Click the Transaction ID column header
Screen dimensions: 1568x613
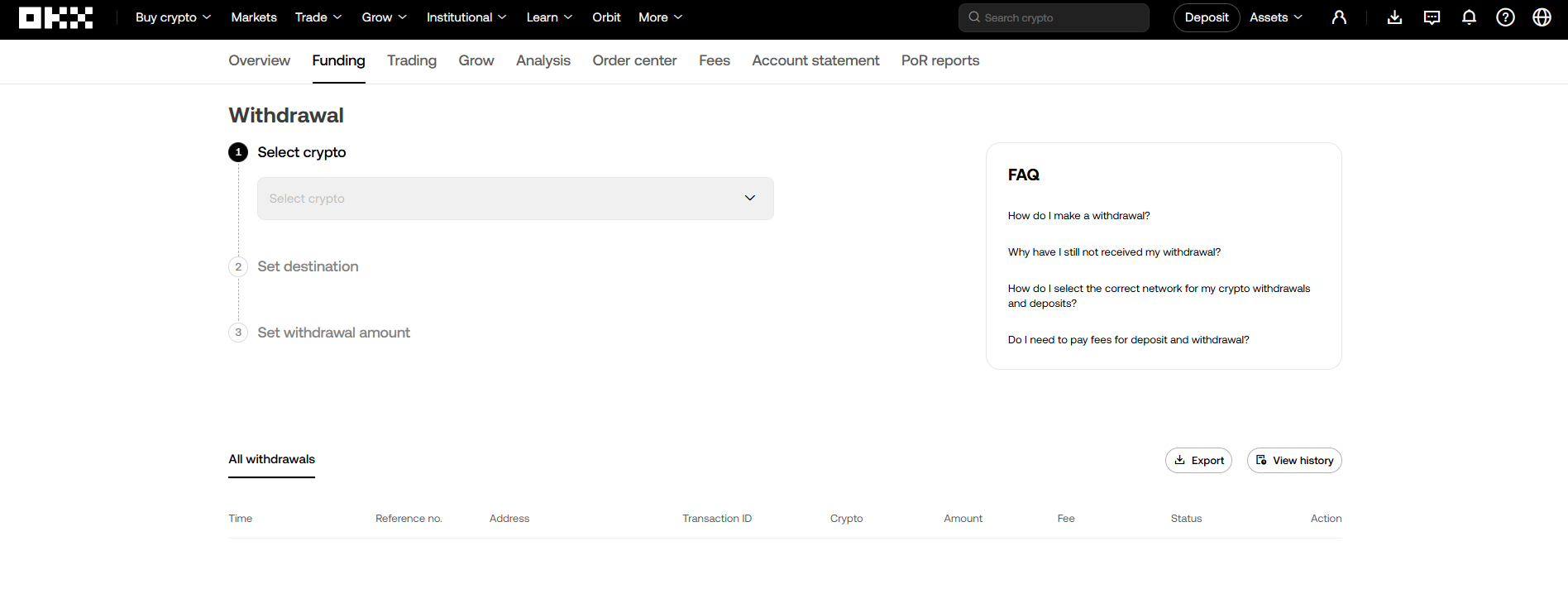click(x=717, y=519)
